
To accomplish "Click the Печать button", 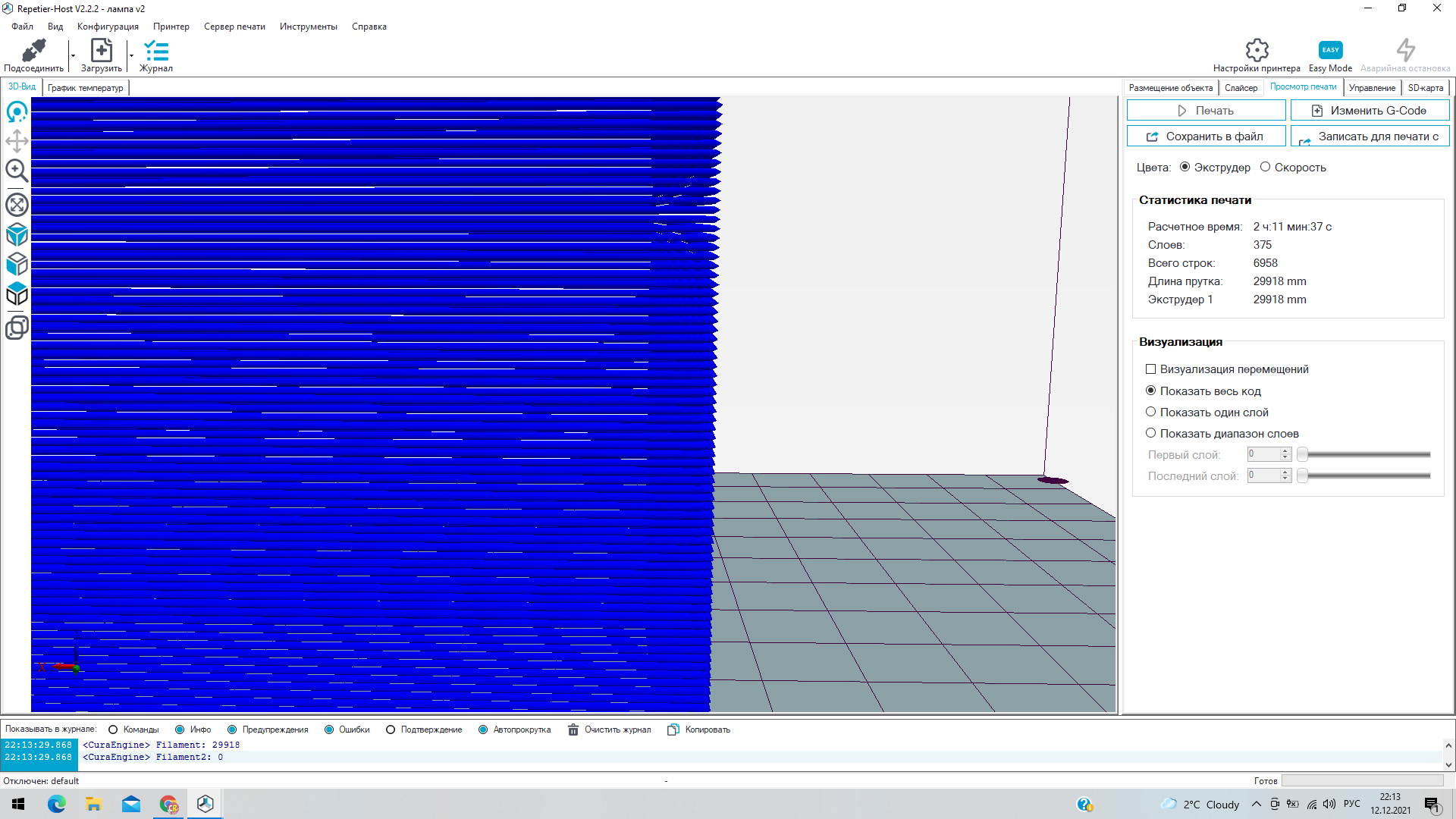I will pos(1206,111).
